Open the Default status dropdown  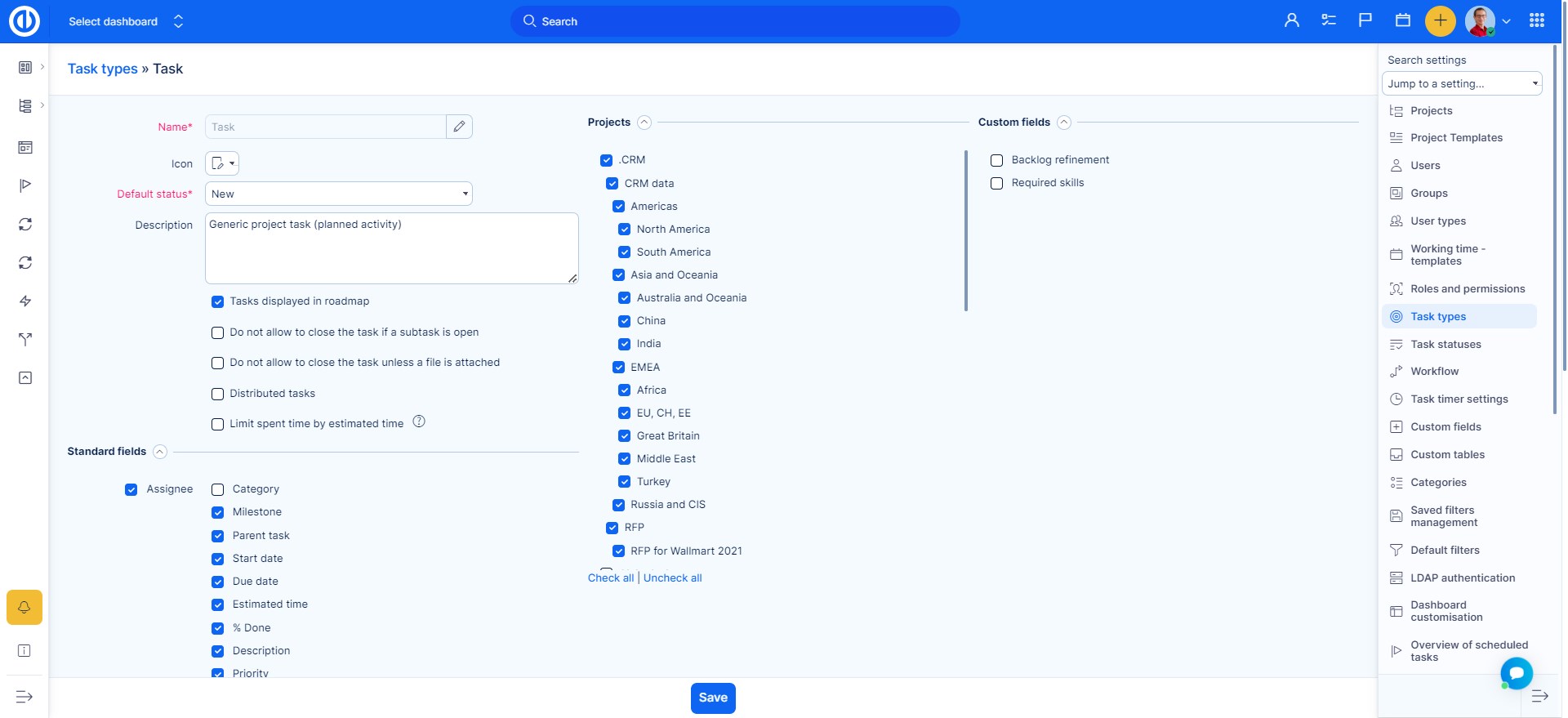pos(338,194)
